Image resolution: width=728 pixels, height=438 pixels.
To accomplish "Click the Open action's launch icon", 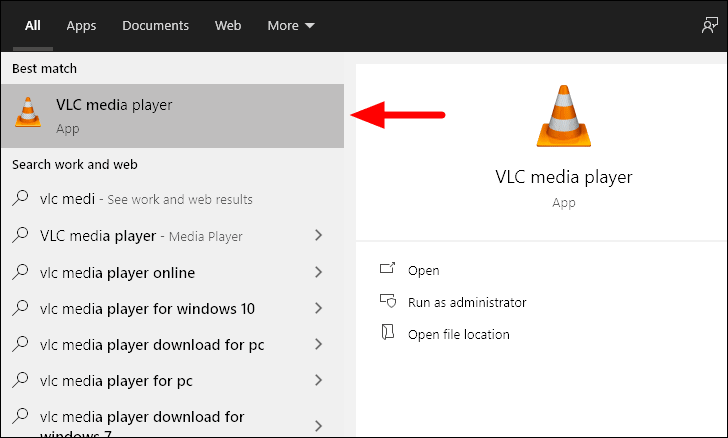I will point(387,268).
